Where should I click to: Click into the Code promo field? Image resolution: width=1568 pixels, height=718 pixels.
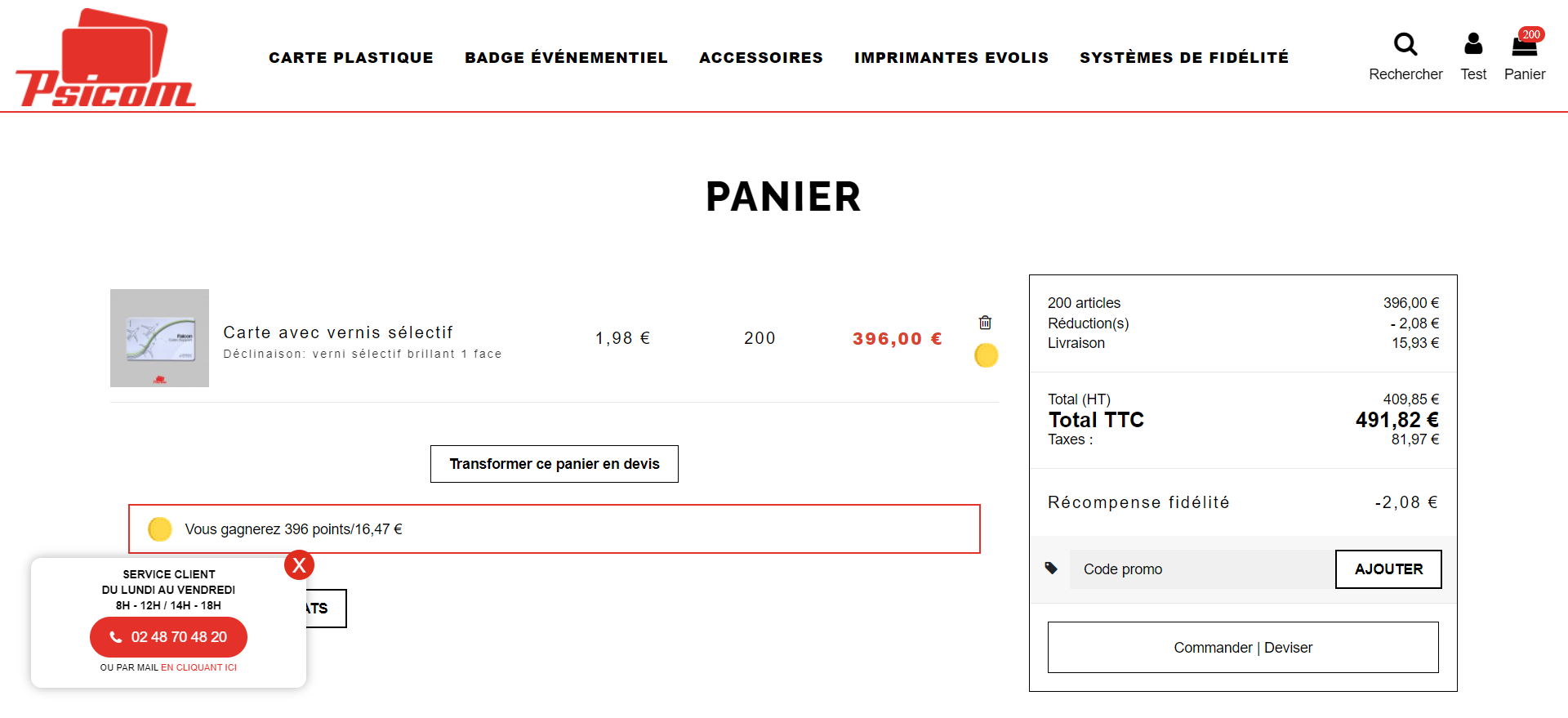pyautogui.click(x=1202, y=569)
